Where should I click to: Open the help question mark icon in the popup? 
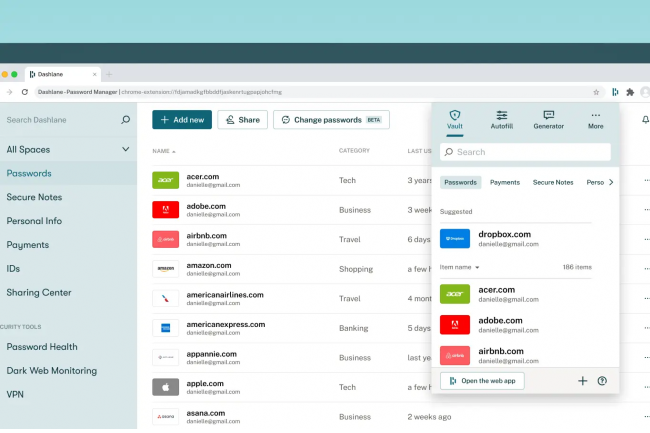602,381
